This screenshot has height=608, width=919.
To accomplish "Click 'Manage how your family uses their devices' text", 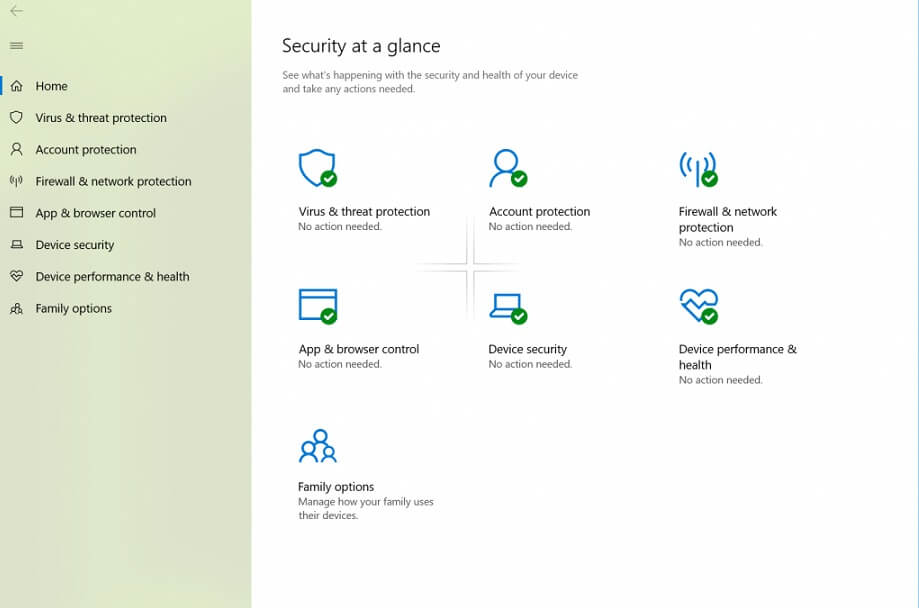I will point(366,508).
